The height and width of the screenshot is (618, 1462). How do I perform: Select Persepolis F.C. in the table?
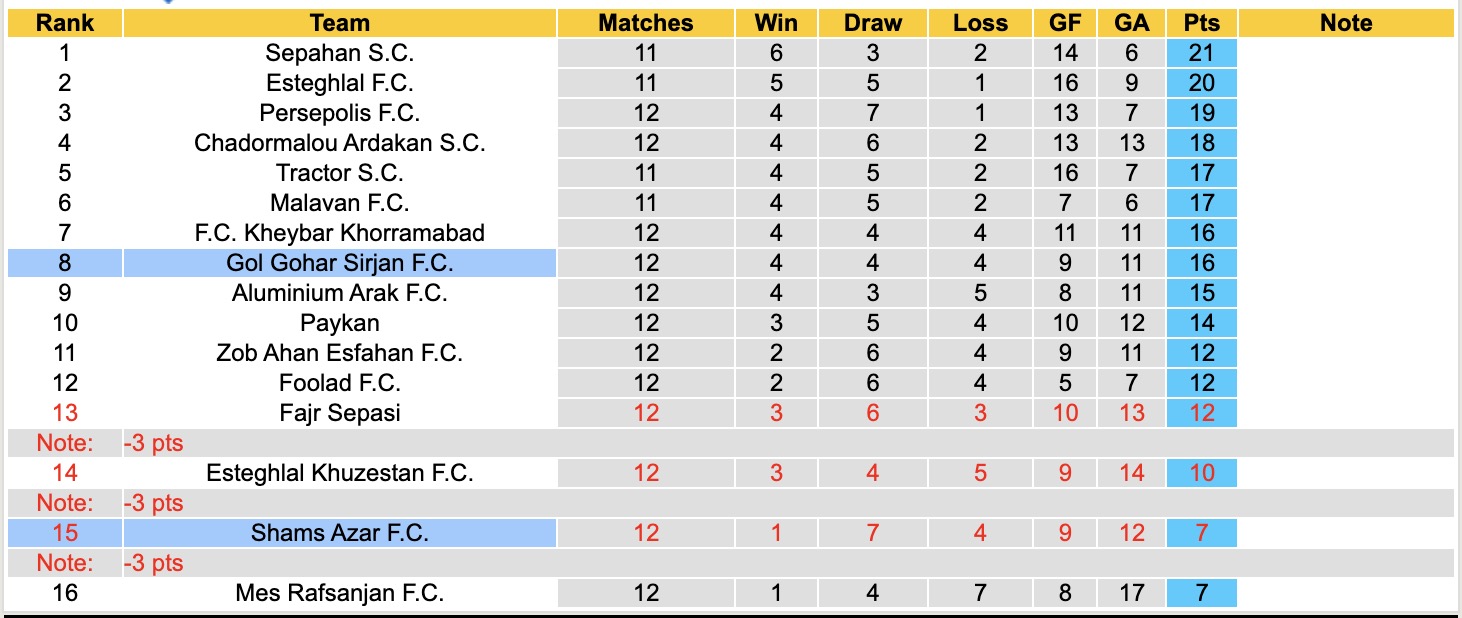point(340,113)
